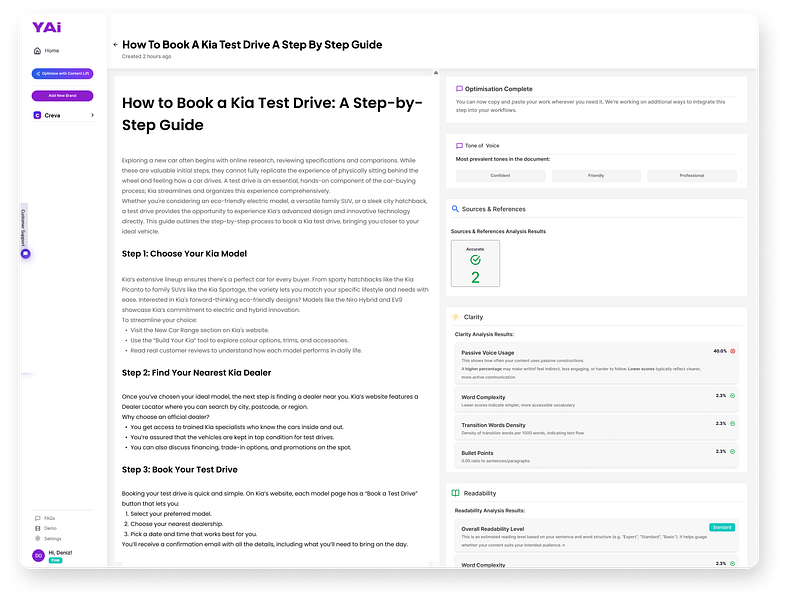Viewport: 785px width, 600px height.
Task: Click the vertical Customer Support tab
Action: pos(23,227)
